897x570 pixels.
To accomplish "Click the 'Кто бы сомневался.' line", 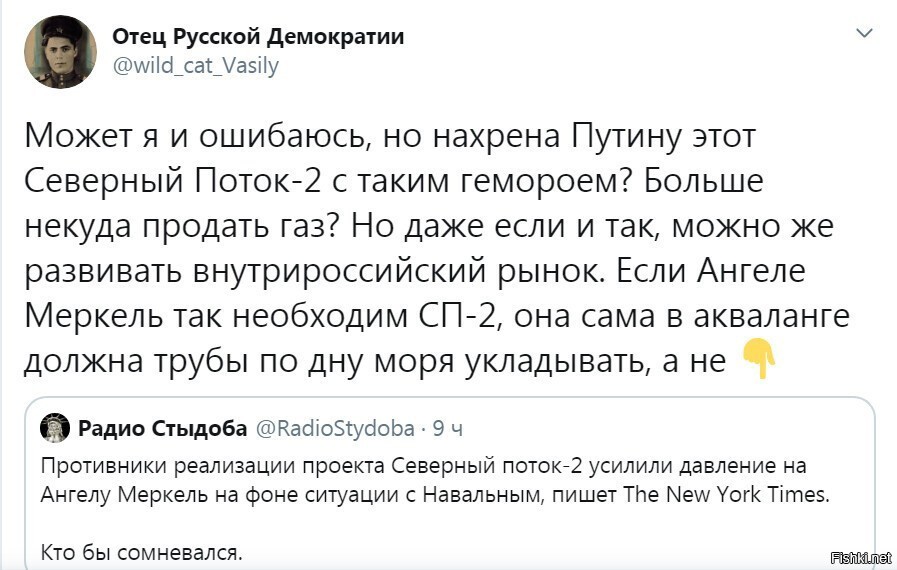I will (x=142, y=553).
